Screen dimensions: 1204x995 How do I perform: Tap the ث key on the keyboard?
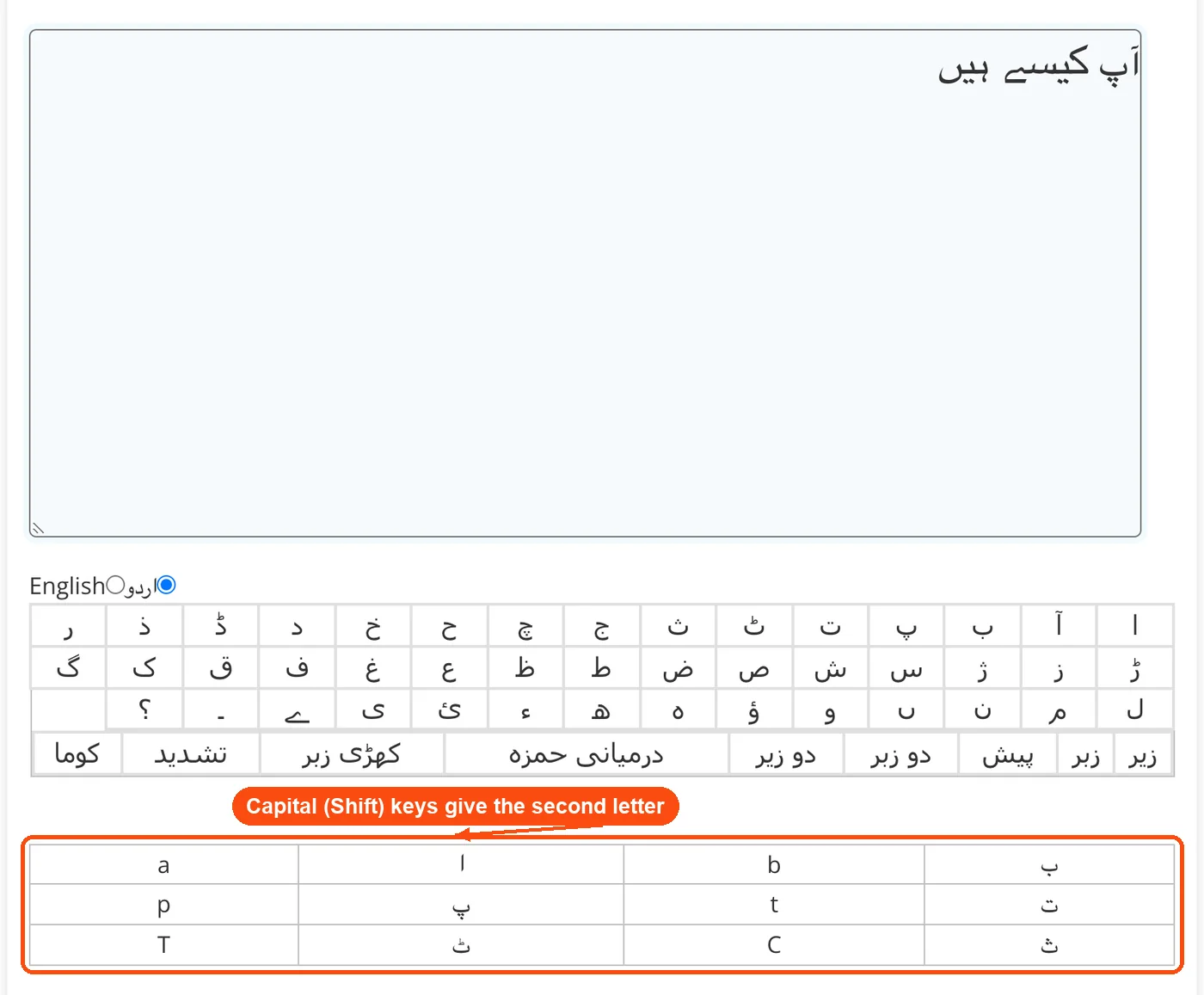pyautogui.click(x=678, y=626)
